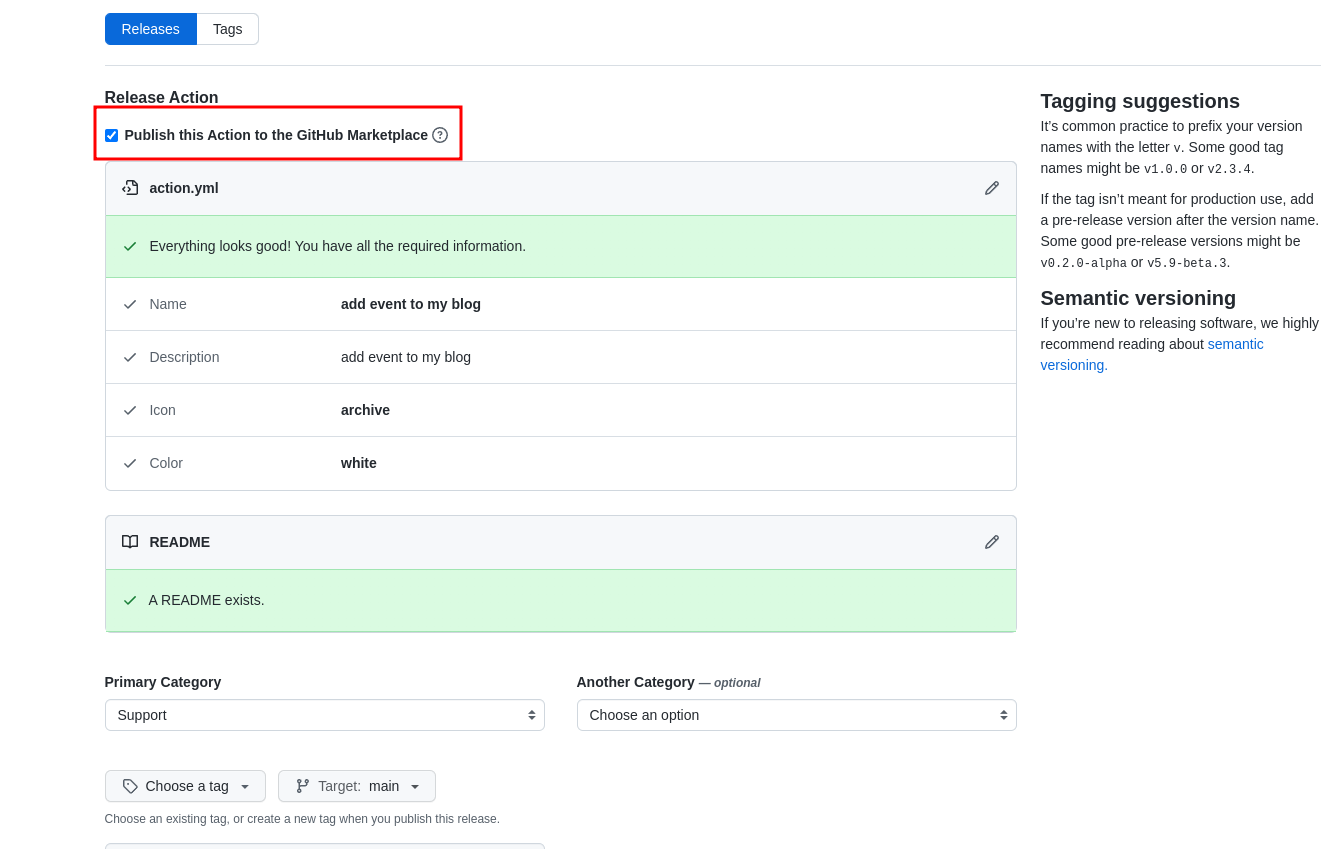Viewport: 1330px width, 849px height.
Task: Switch to the Tags tab
Action: pos(227,29)
